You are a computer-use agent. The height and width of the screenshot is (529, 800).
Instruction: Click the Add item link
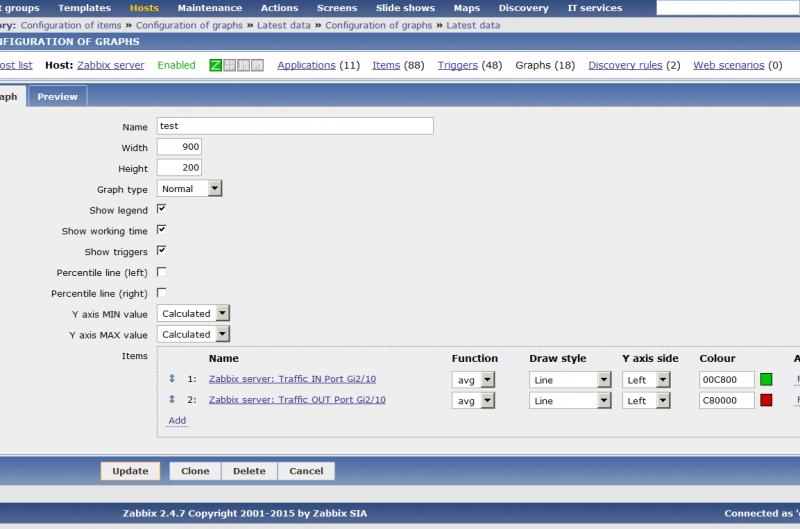point(177,421)
